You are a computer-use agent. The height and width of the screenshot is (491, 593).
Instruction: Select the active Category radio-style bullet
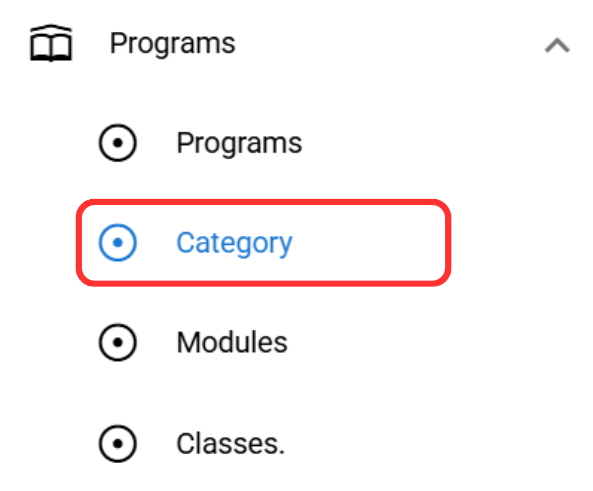click(x=118, y=242)
